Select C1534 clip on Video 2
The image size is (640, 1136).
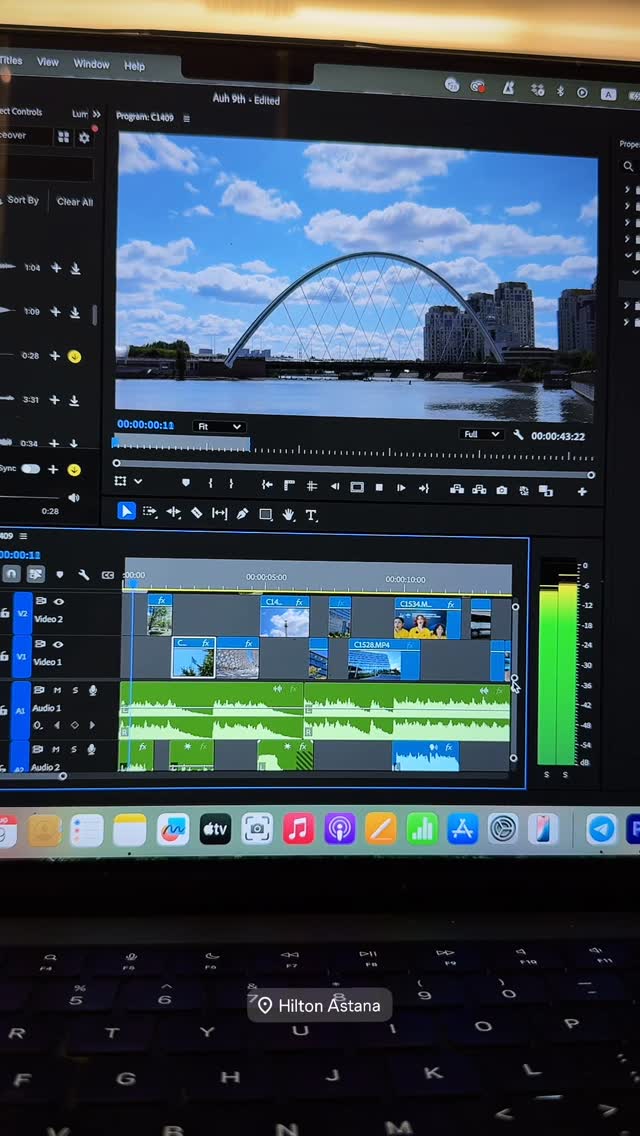tap(428, 618)
